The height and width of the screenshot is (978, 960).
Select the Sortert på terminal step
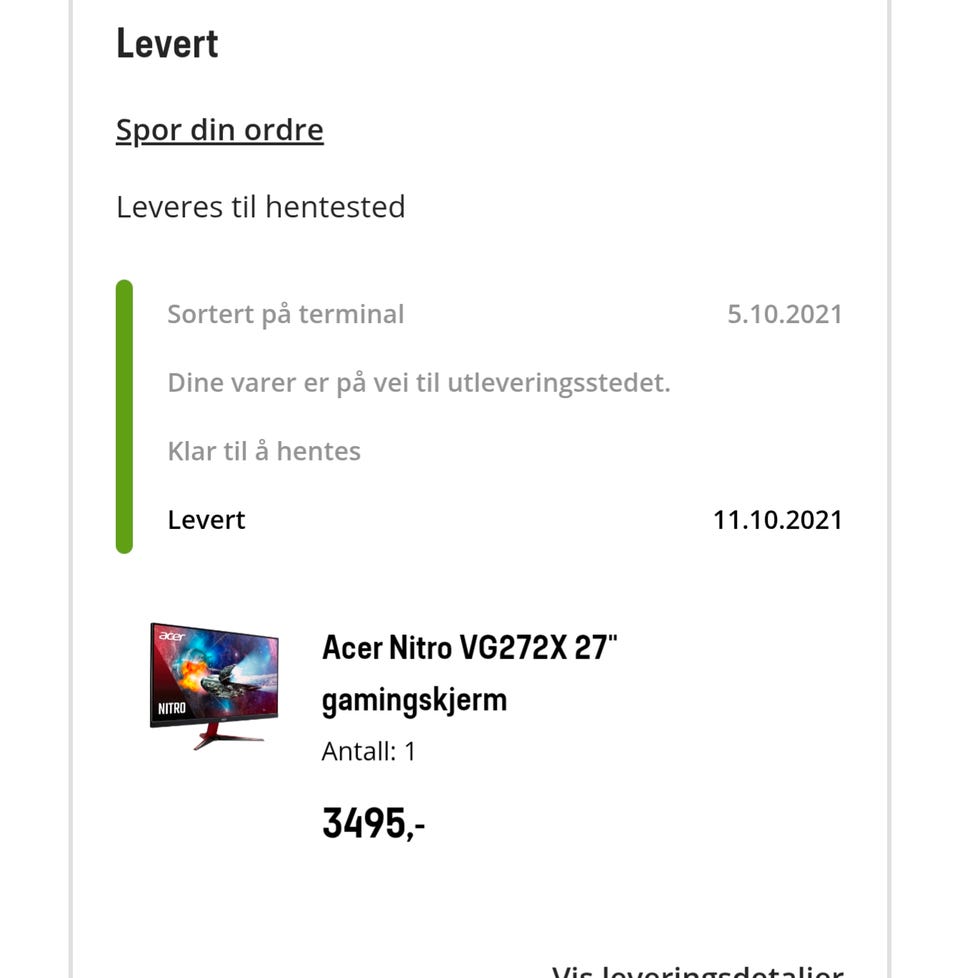[x=286, y=314]
